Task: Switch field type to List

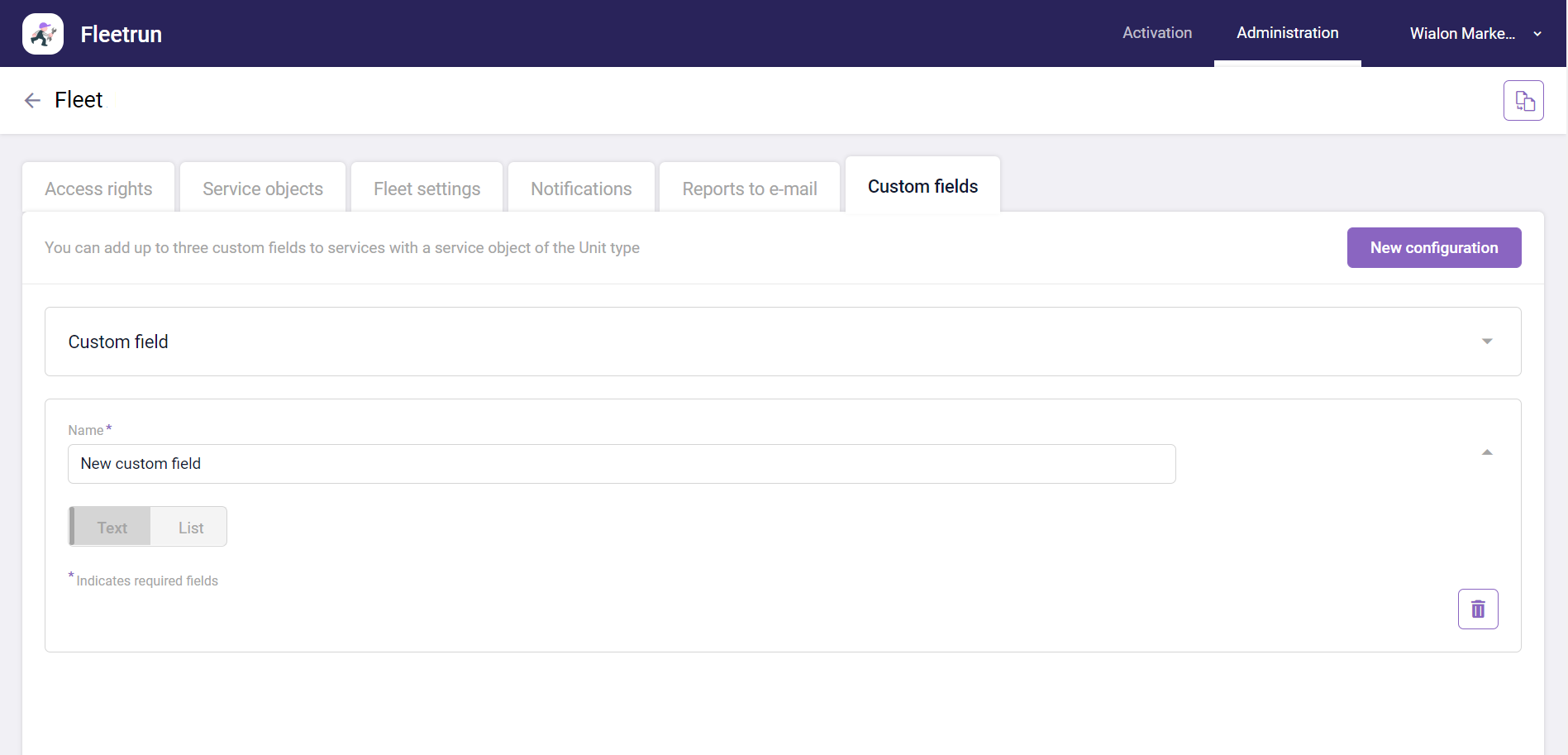Action: tap(190, 528)
